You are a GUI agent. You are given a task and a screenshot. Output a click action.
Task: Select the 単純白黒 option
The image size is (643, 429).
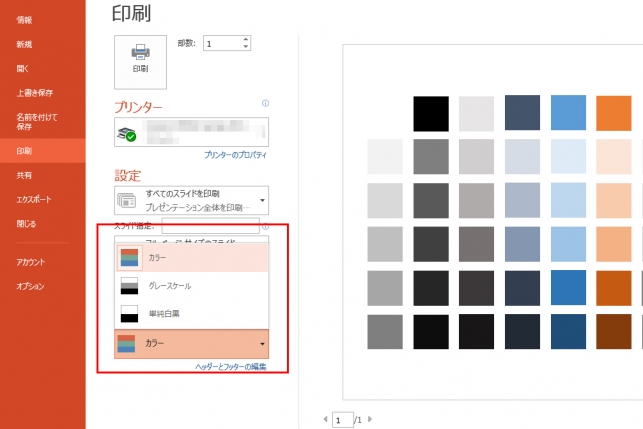click(x=192, y=314)
